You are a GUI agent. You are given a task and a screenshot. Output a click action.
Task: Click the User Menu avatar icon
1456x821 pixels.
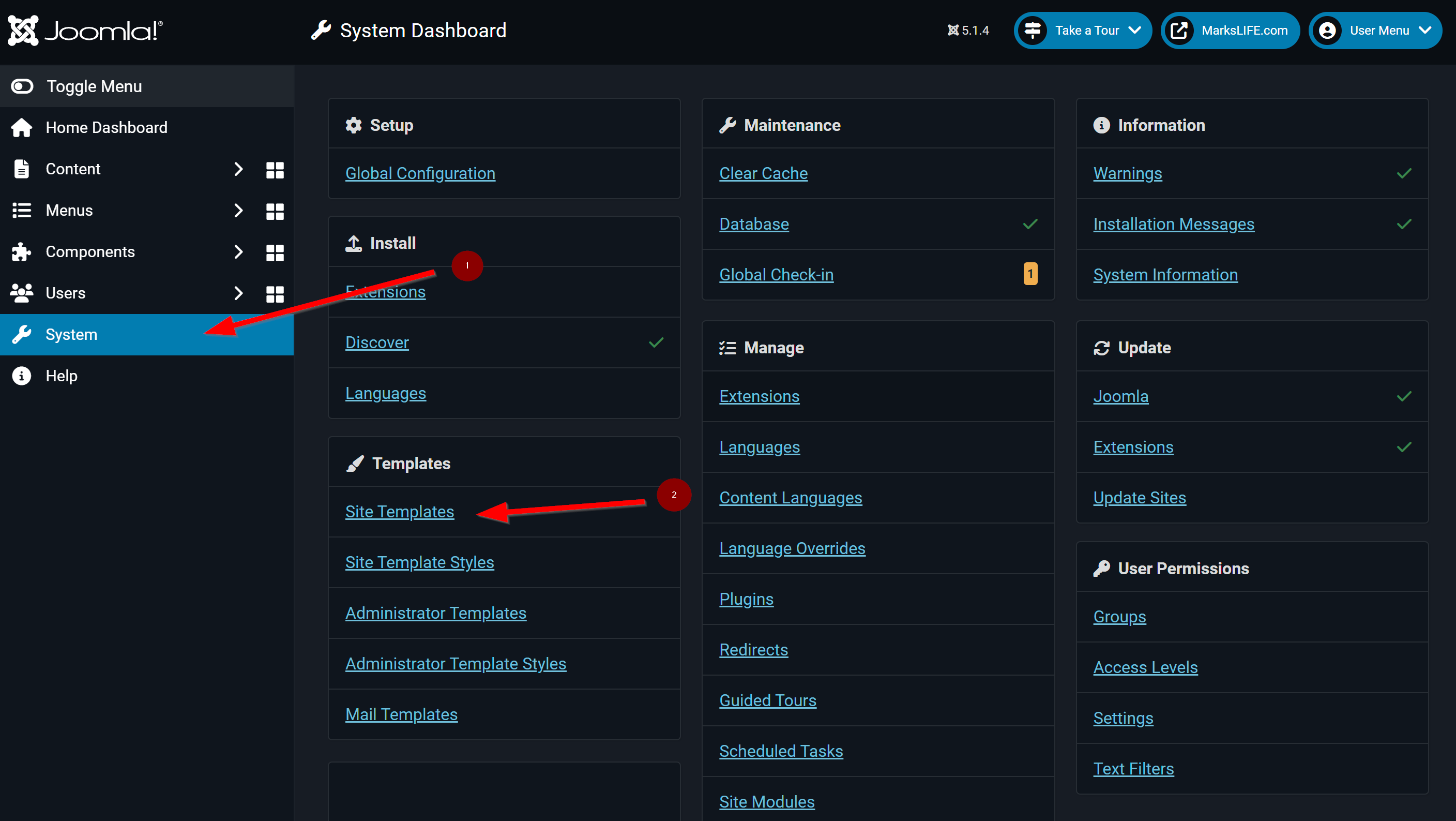click(x=1327, y=31)
